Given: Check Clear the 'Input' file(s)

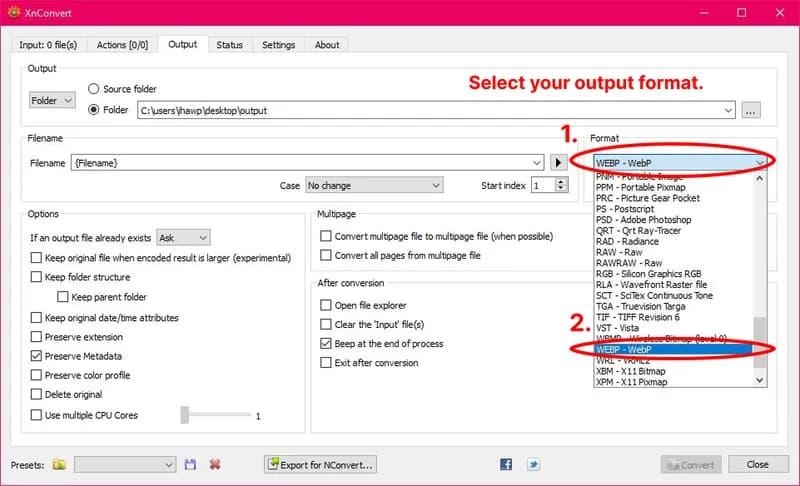Looking at the screenshot, I should [x=326, y=324].
